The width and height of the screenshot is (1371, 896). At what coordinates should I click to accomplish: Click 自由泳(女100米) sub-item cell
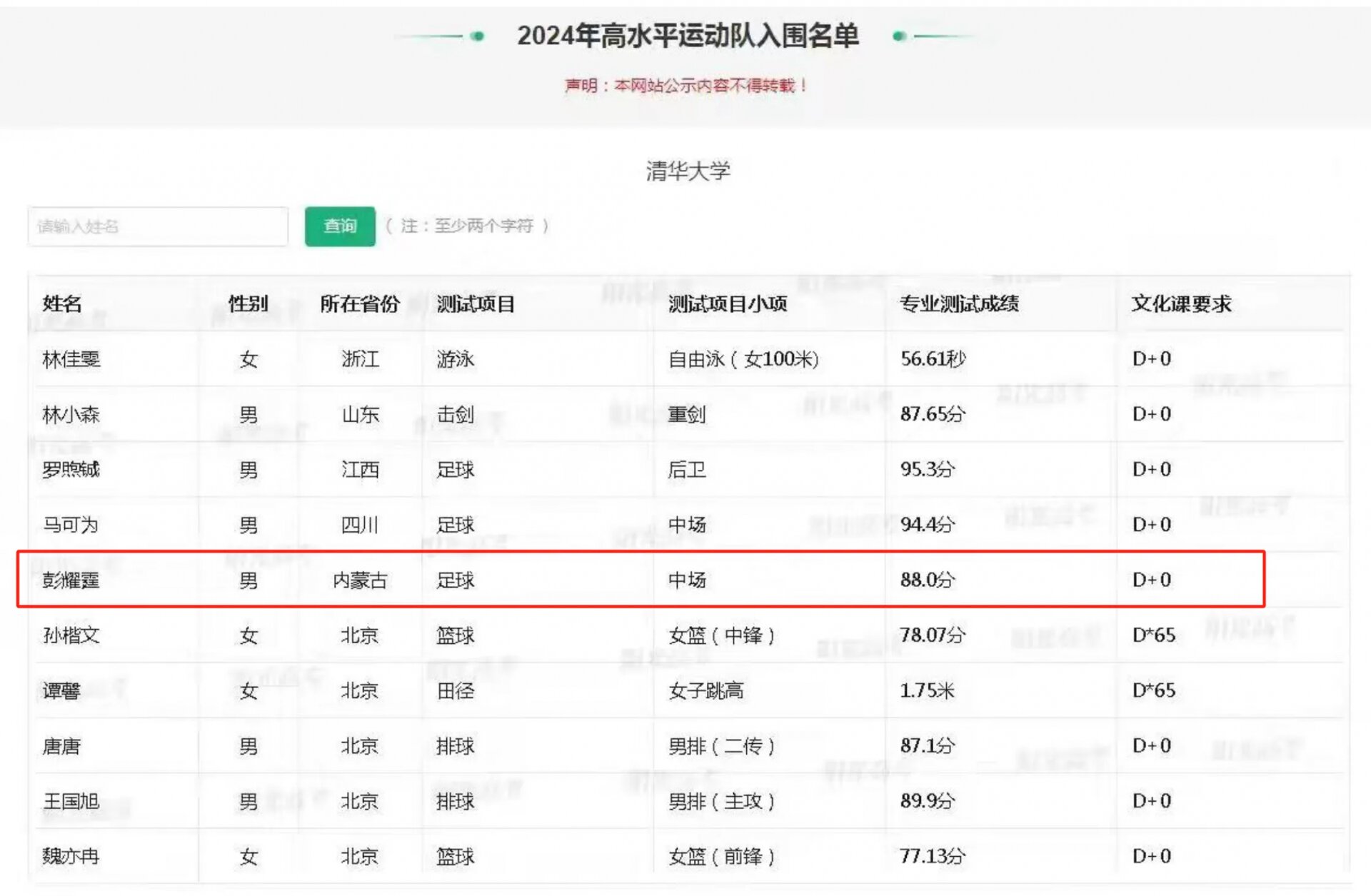743,359
